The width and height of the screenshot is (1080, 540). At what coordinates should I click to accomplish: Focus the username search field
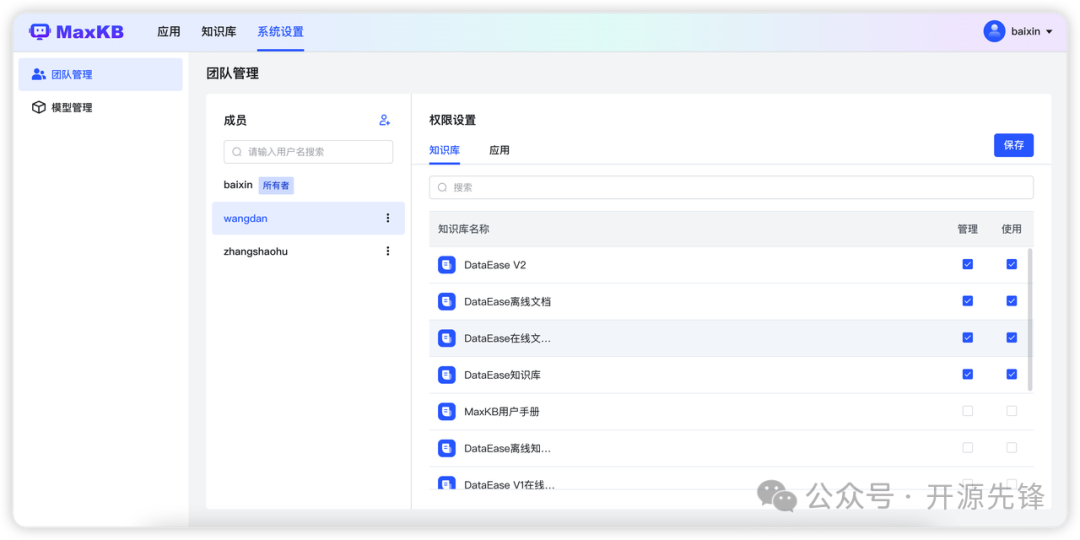click(309, 152)
